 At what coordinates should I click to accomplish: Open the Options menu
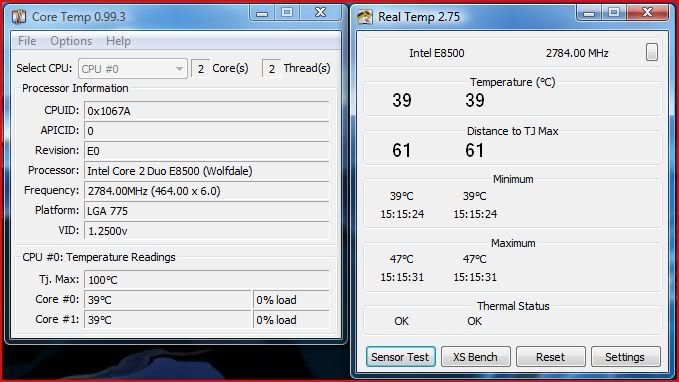71,41
